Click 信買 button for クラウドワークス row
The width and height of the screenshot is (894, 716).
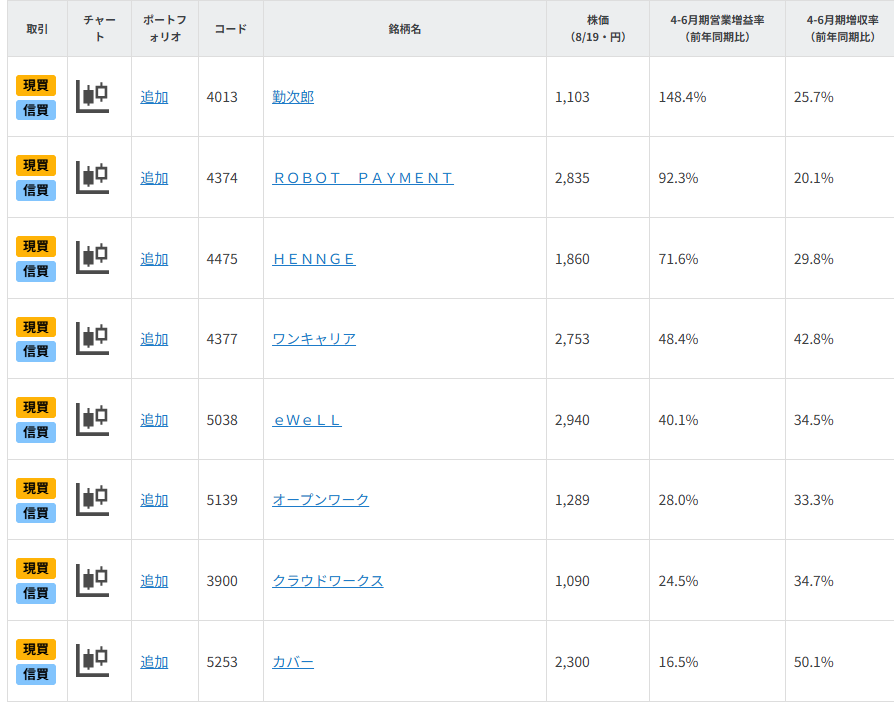coord(36,593)
